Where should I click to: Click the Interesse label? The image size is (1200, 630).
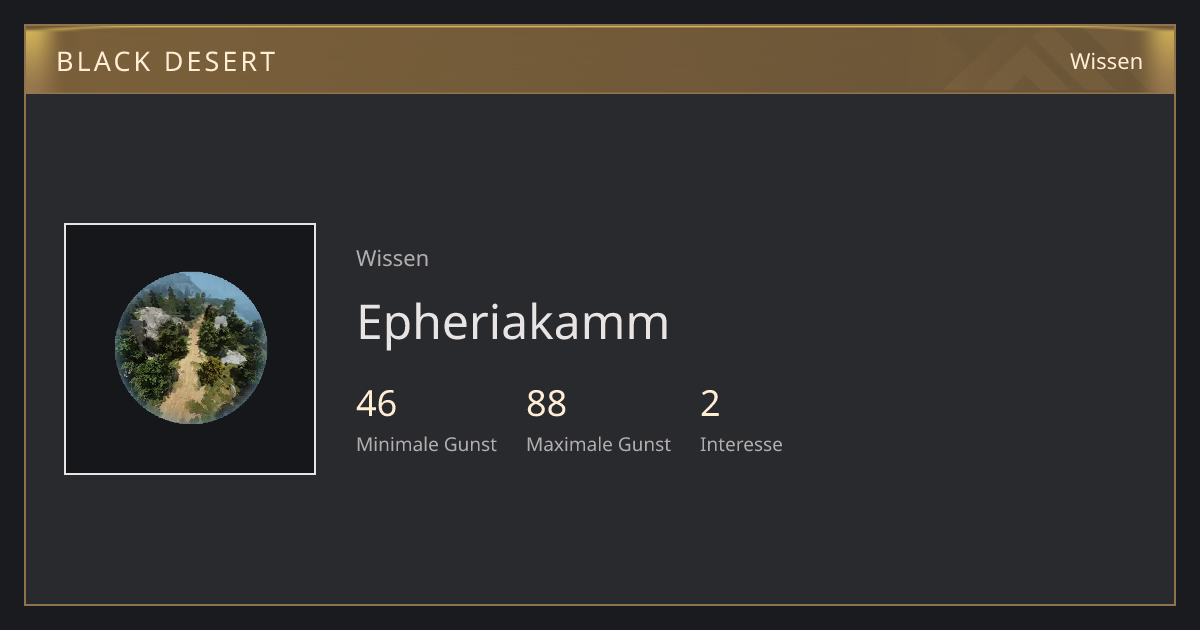point(741,444)
